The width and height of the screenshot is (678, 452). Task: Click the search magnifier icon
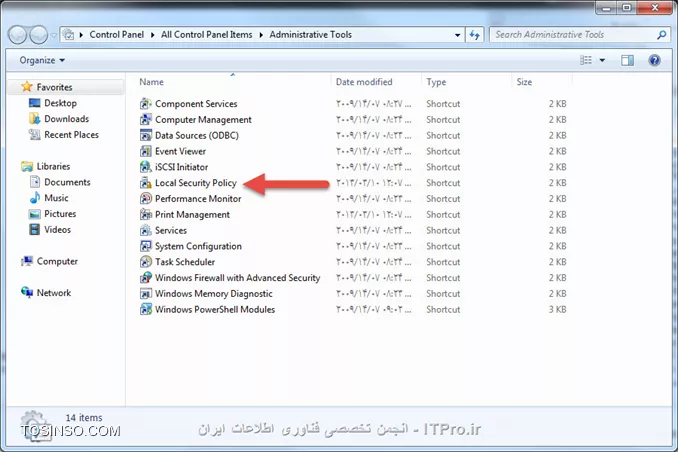point(662,35)
